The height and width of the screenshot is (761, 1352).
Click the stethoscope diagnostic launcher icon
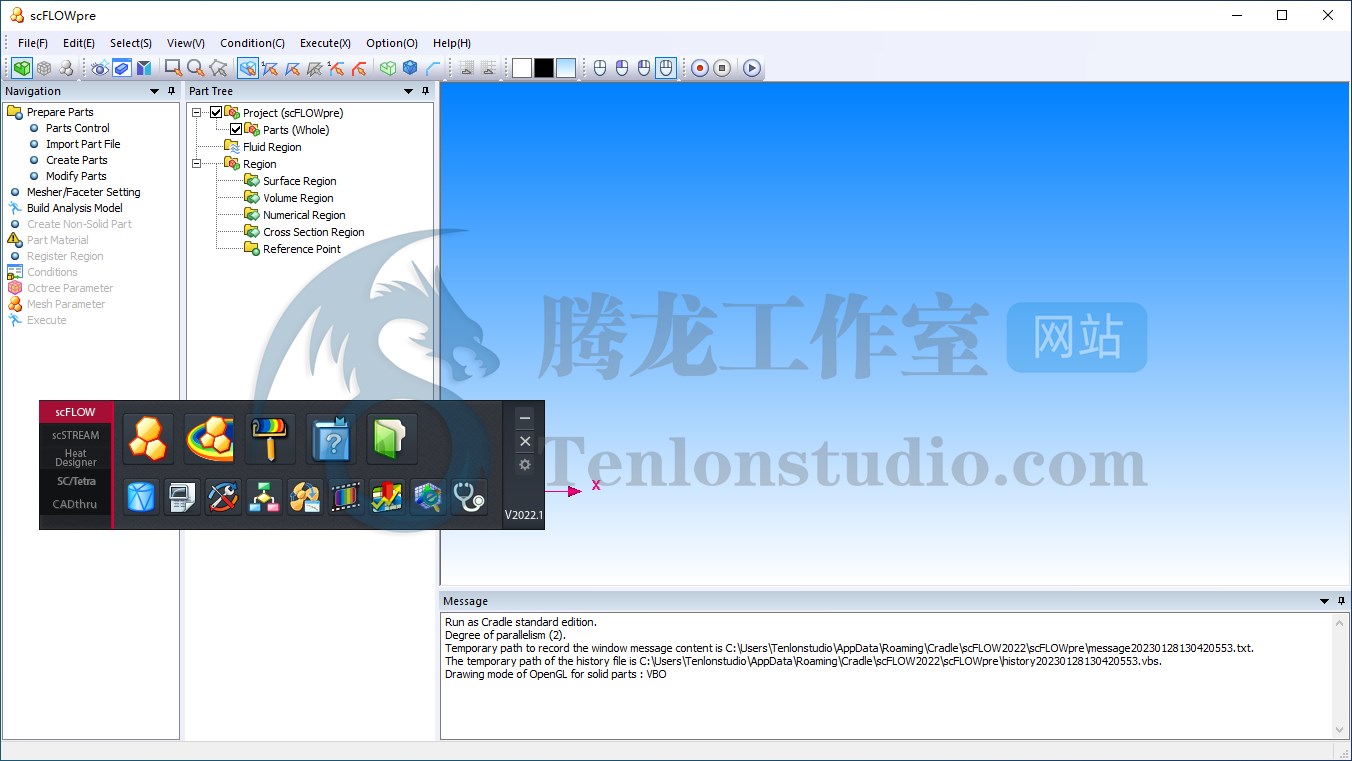click(469, 497)
